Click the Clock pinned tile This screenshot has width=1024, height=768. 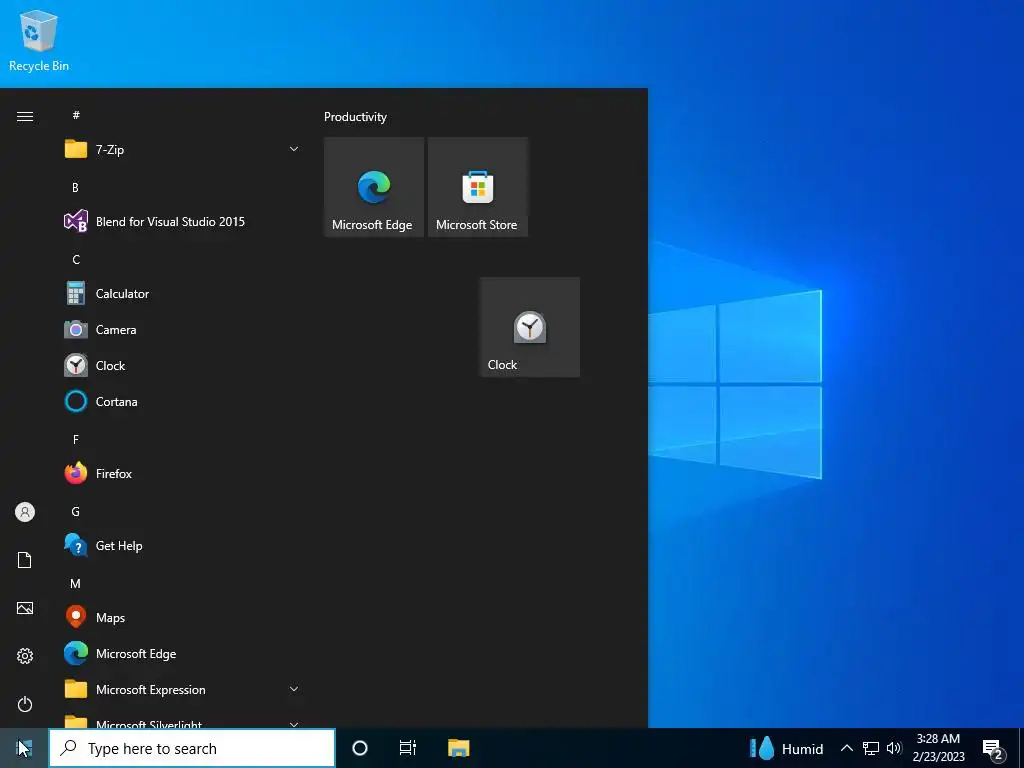tap(530, 327)
